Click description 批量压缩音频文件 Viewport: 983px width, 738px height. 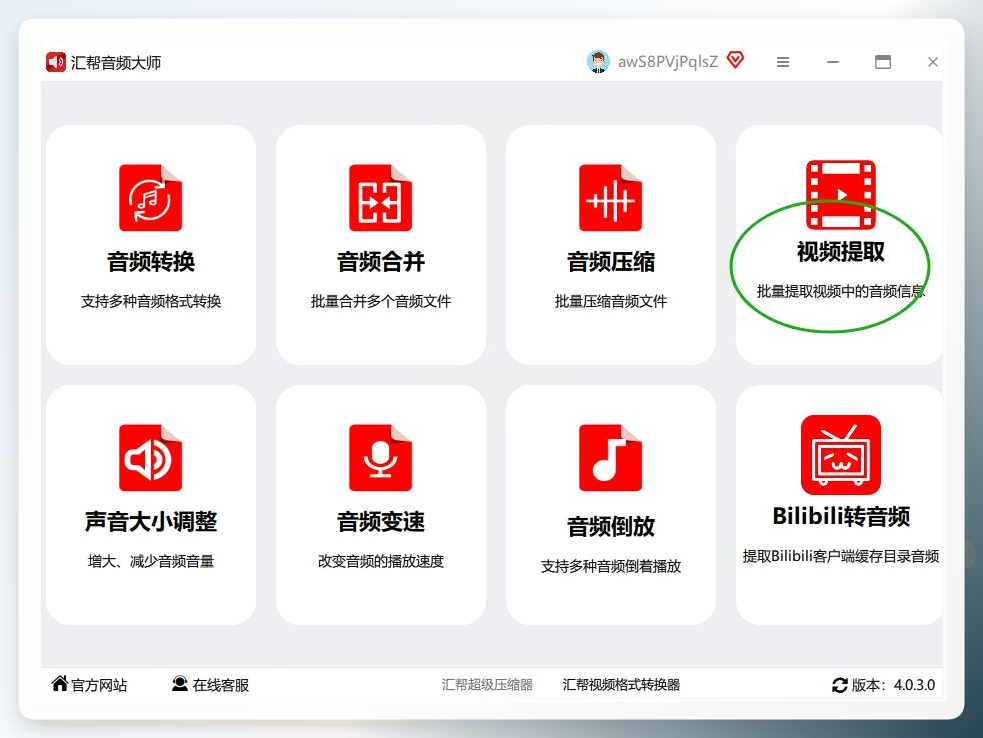(x=611, y=302)
